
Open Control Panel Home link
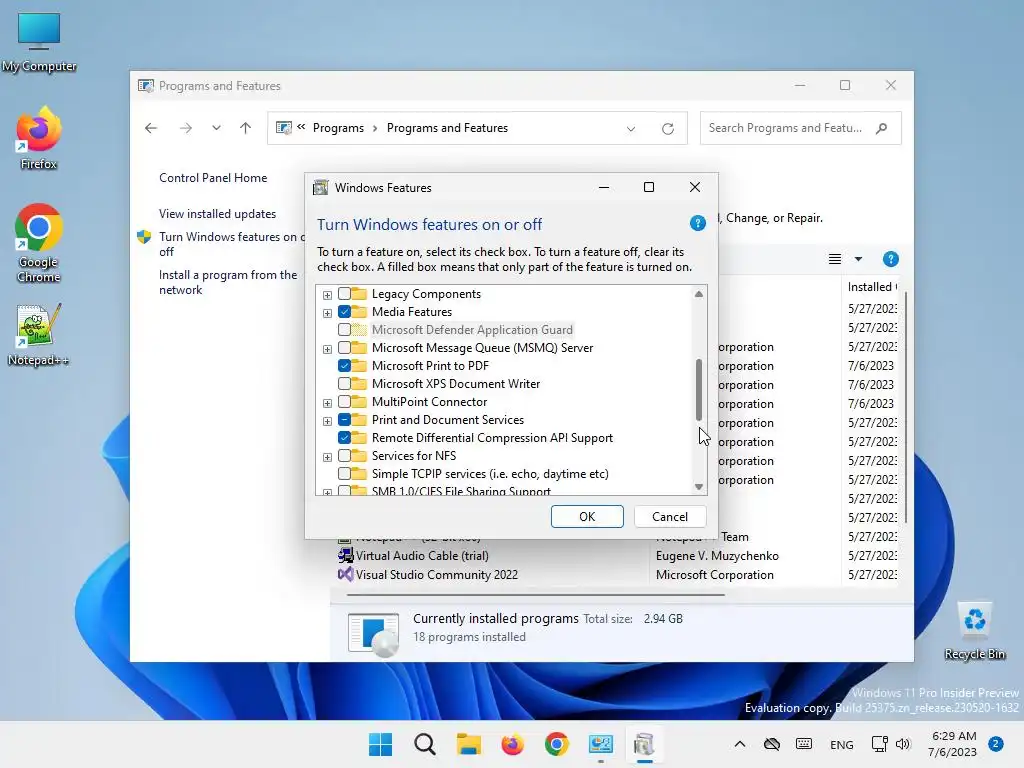pyautogui.click(x=213, y=178)
